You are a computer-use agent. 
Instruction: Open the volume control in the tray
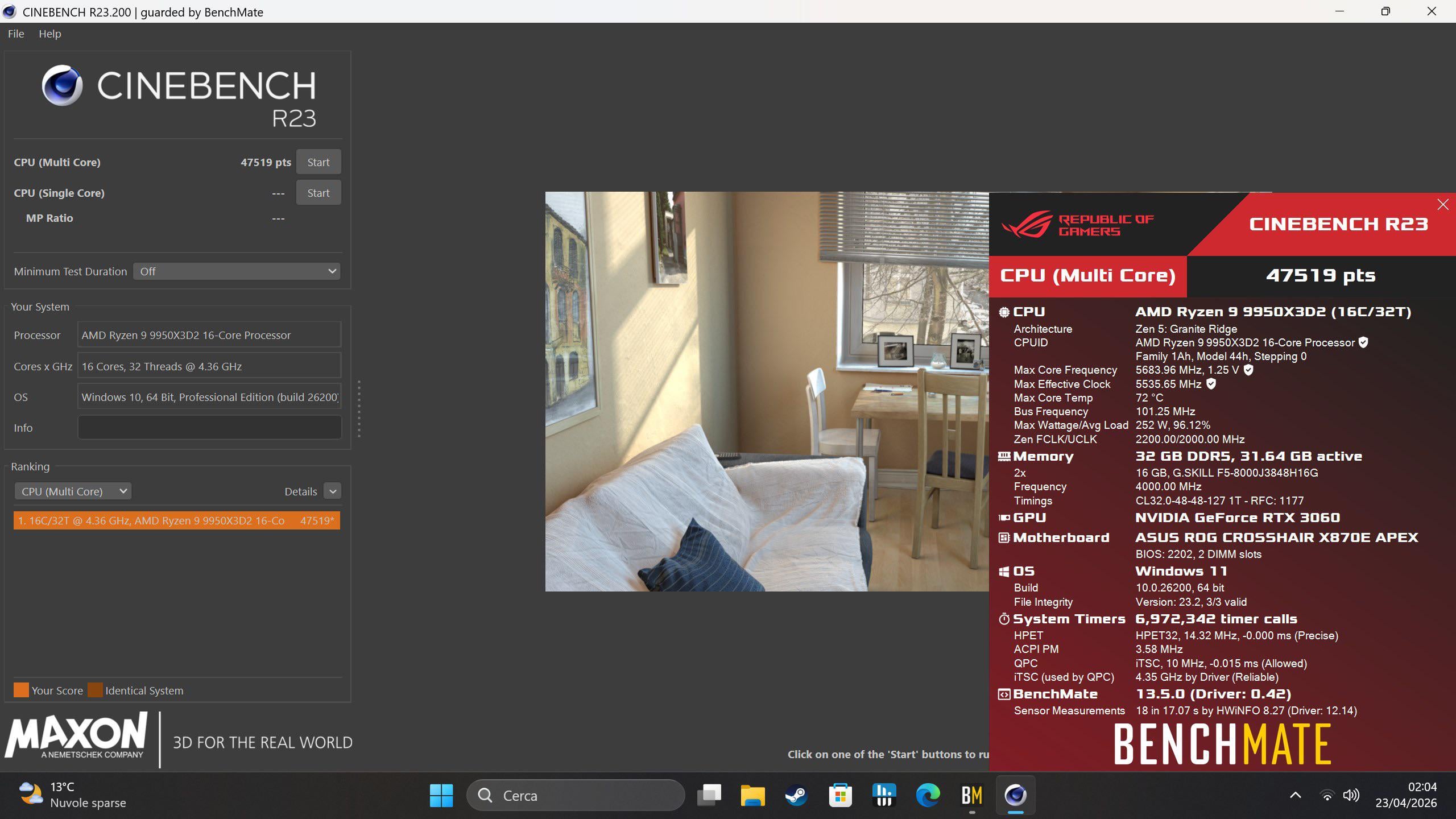[1351, 795]
